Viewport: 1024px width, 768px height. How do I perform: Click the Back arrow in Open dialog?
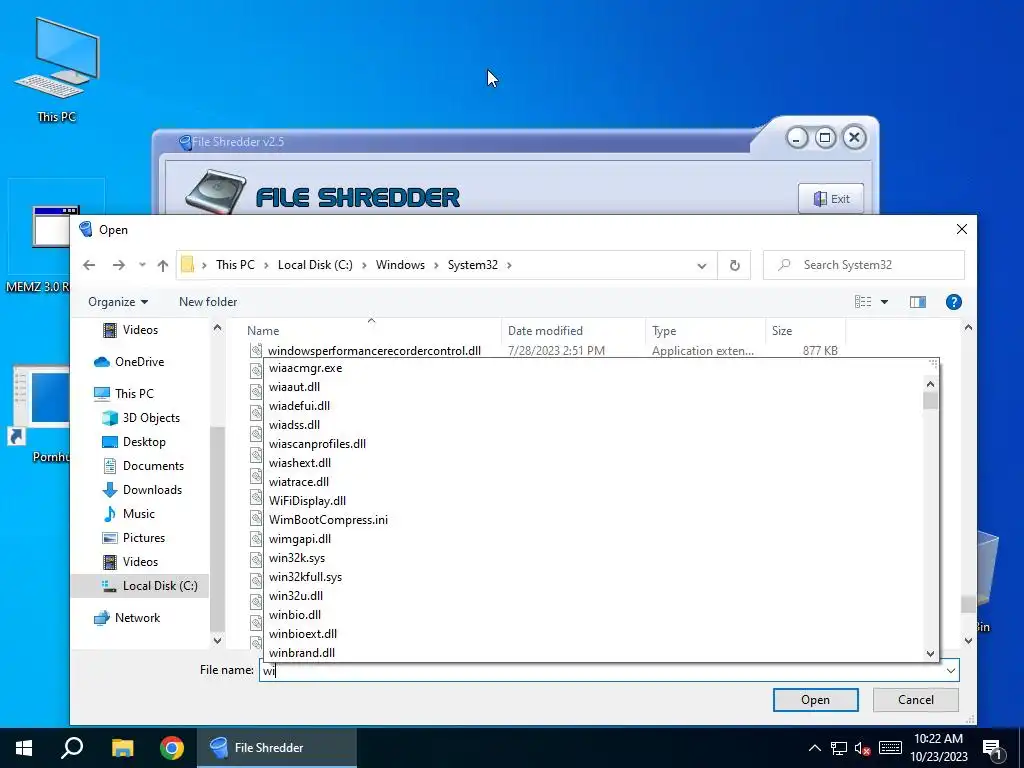[89, 265]
